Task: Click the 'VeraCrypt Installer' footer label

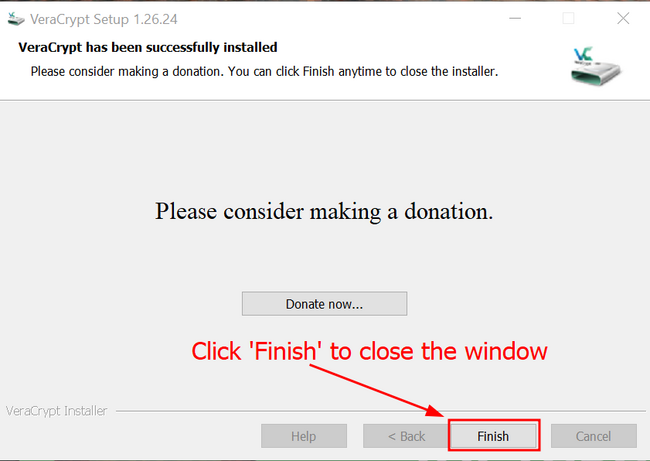Action: [57, 411]
